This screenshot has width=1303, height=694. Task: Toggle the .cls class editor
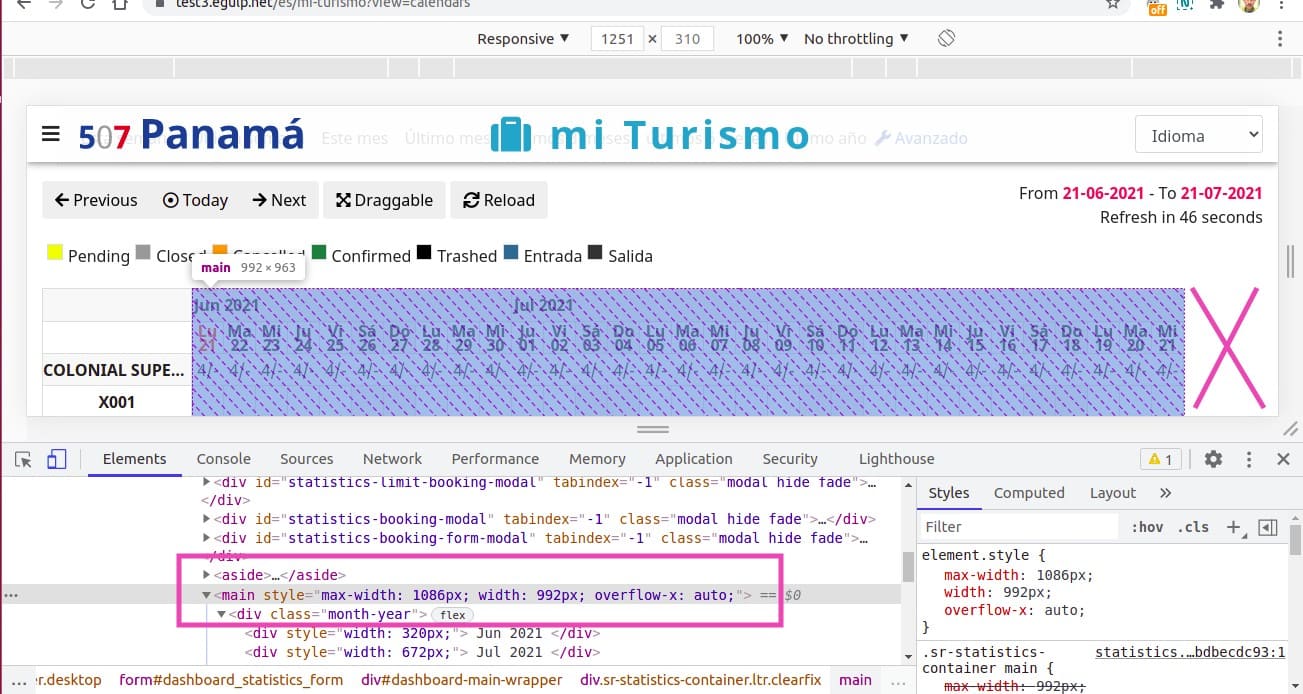click(1193, 527)
